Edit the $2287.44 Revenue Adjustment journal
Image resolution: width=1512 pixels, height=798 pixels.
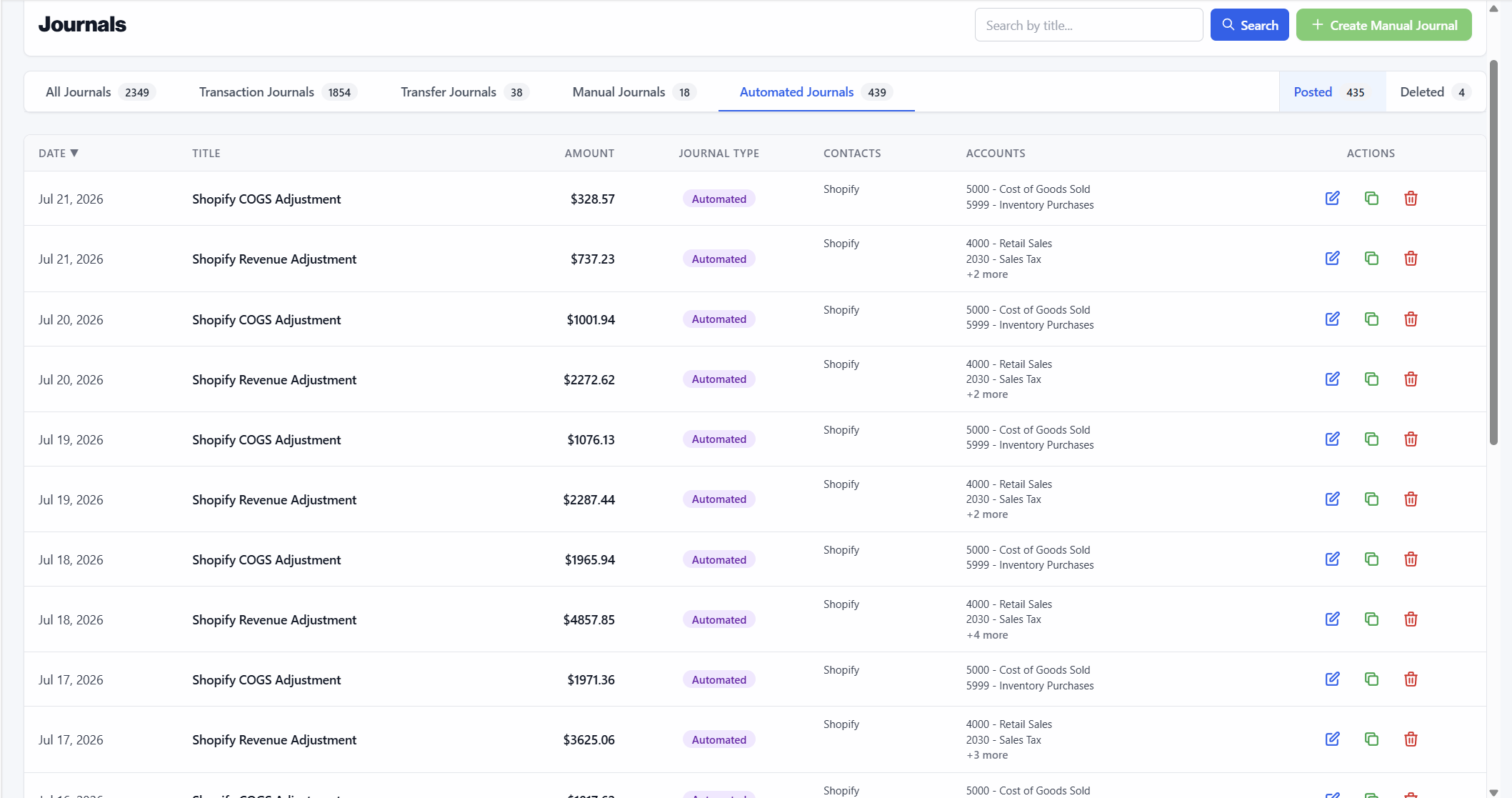(1333, 499)
